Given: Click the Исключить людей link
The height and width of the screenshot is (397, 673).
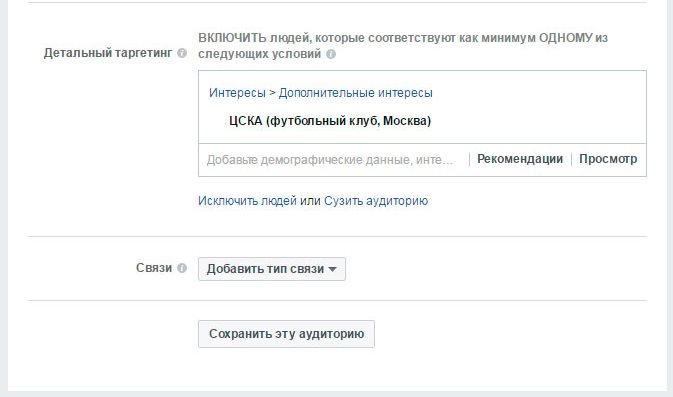Looking at the screenshot, I should point(247,201).
